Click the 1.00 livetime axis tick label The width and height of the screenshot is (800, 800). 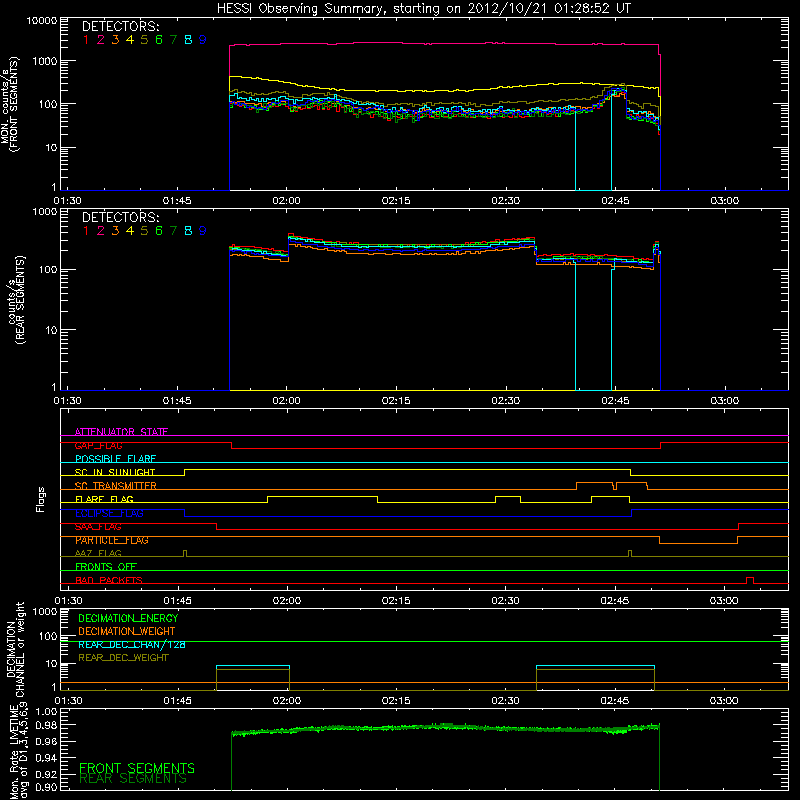point(46,712)
